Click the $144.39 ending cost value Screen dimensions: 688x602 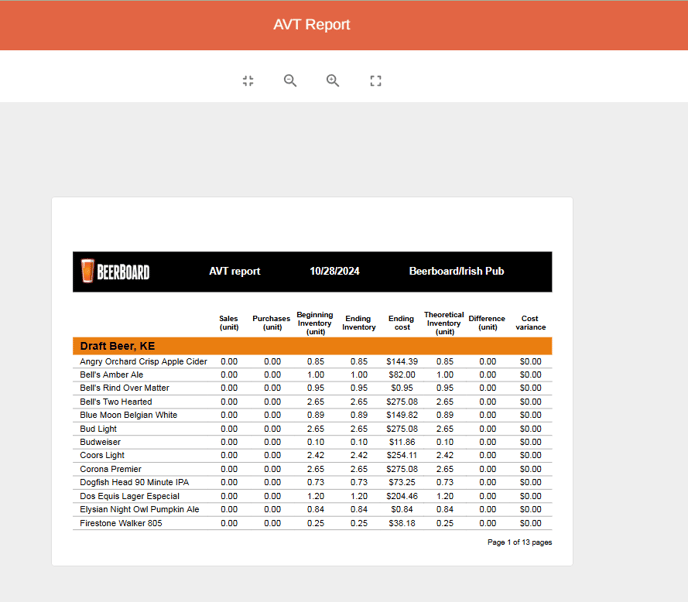402,362
